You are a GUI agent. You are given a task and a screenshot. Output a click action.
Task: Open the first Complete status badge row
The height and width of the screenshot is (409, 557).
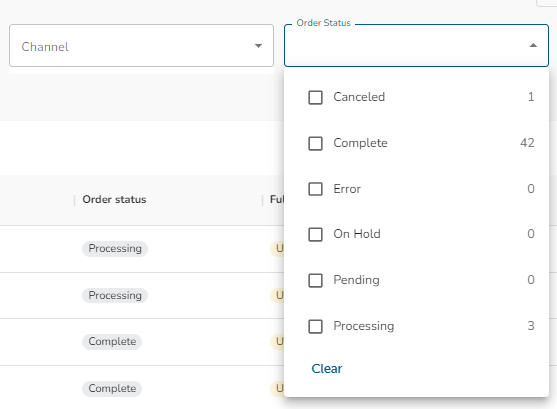112,341
